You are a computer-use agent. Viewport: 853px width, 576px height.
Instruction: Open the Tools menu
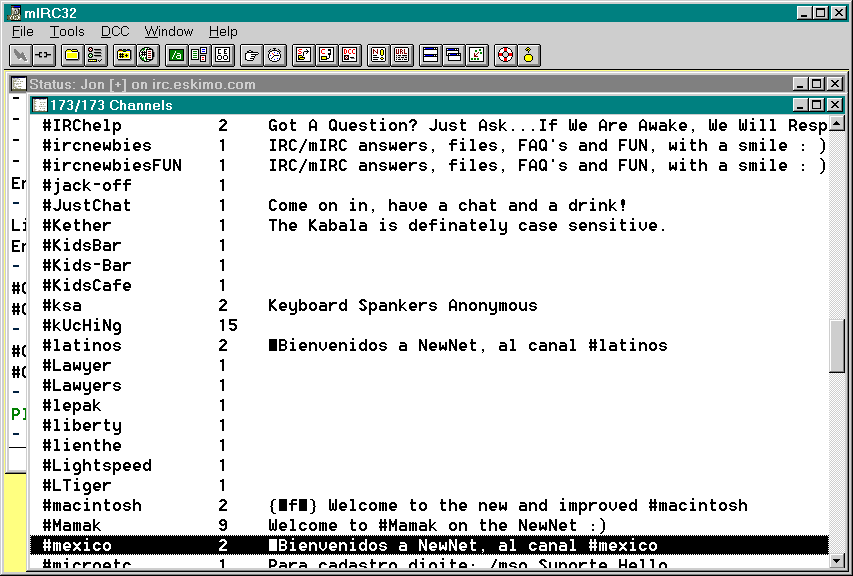[x=67, y=32]
